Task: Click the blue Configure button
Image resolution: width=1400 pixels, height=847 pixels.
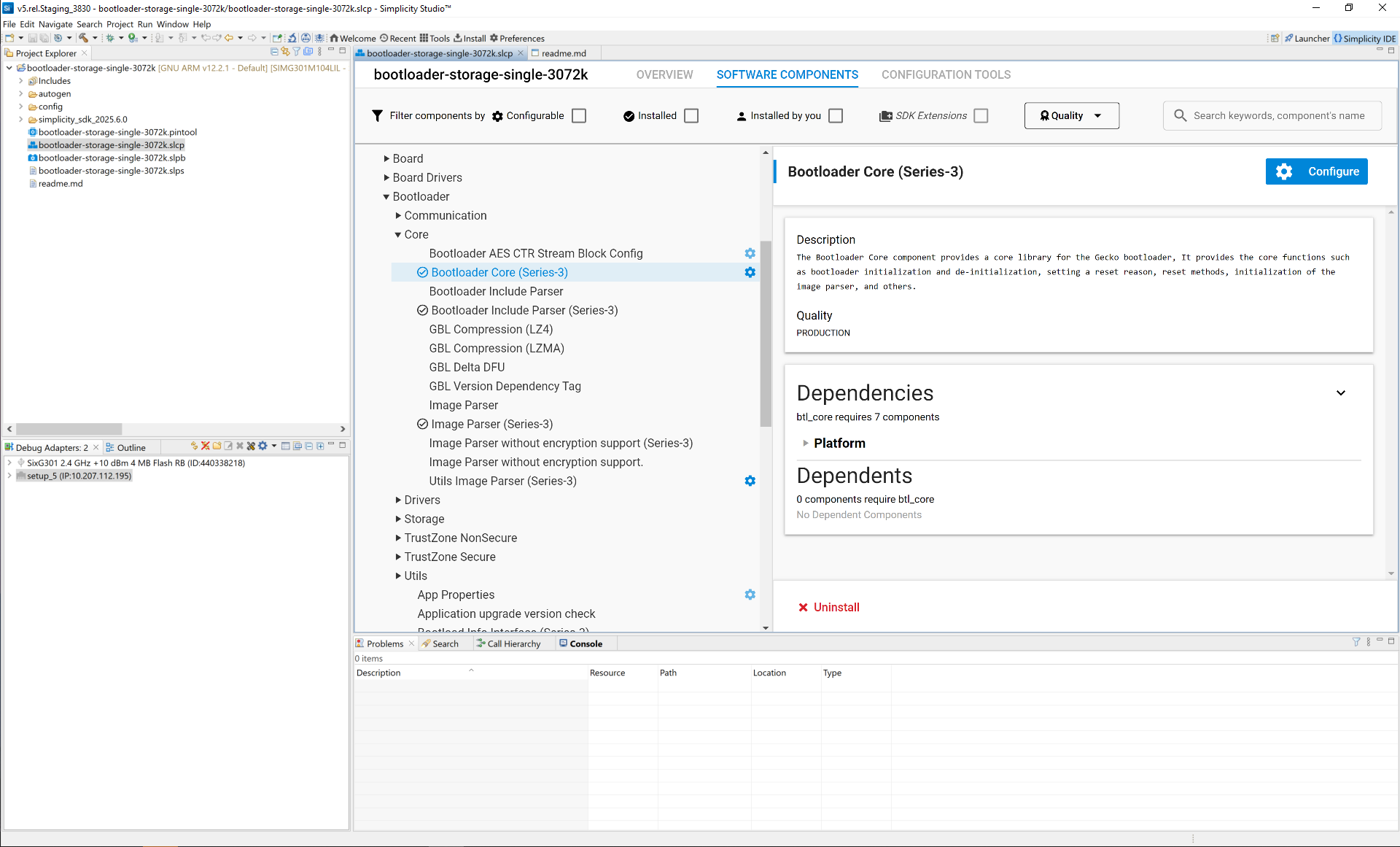Action: tap(1316, 171)
